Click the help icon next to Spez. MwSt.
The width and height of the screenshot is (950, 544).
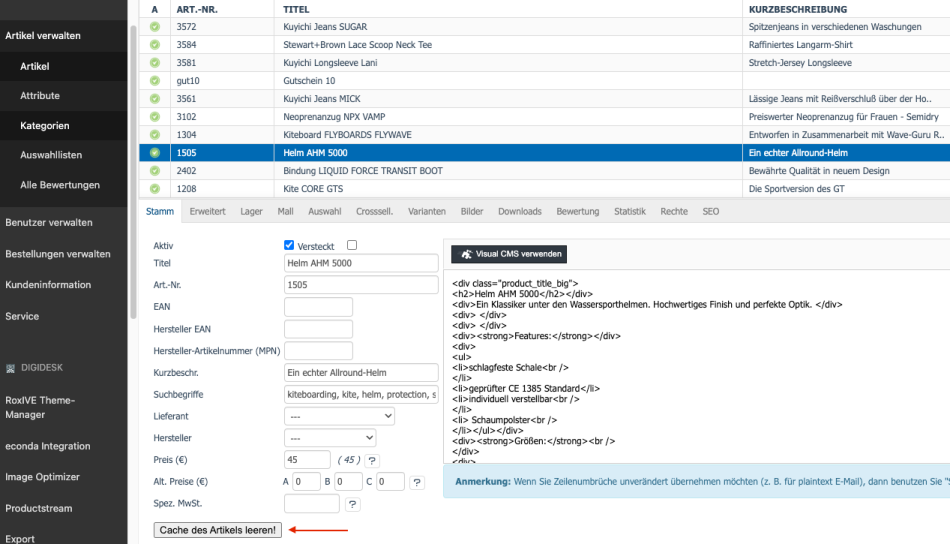pyautogui.click(x=353, y=504)
